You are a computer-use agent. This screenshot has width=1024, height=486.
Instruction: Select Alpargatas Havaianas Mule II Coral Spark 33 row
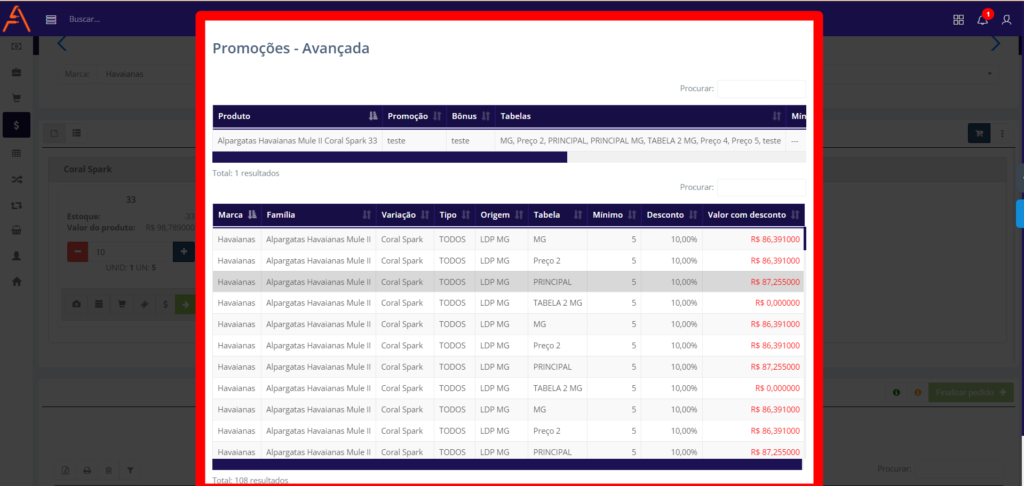509,140
